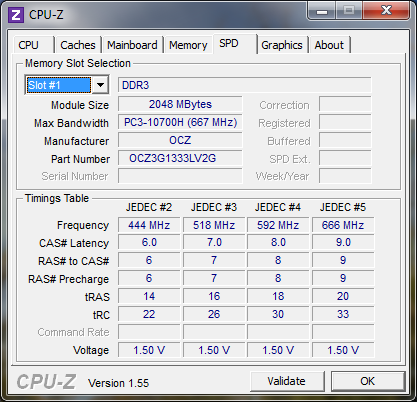Click the CAS# Latency 8.0 cell
Image resolution: width=419 pixels, height=404 pixels.
[x=278, y=242]
